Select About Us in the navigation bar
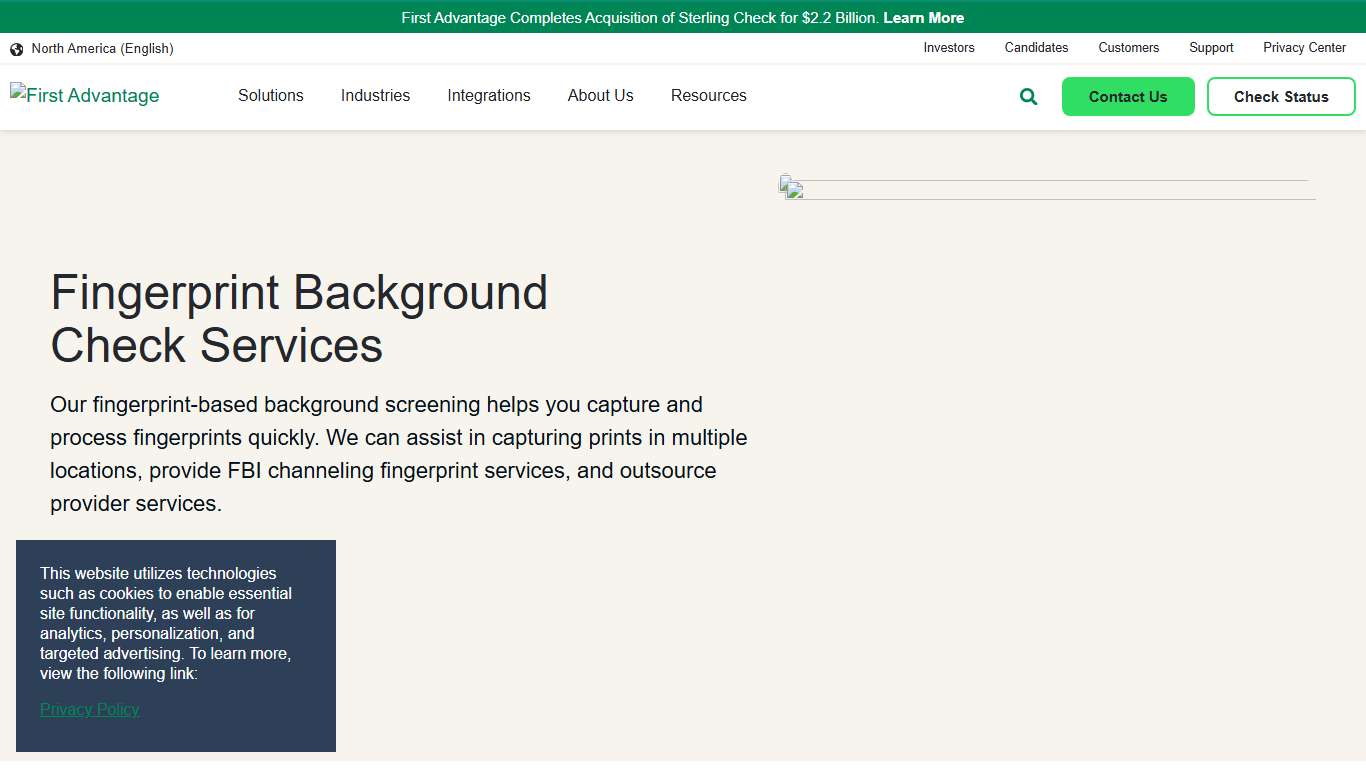Image resolution: width=1366 pixels, height=768 pixels. [x=600, y=95]
